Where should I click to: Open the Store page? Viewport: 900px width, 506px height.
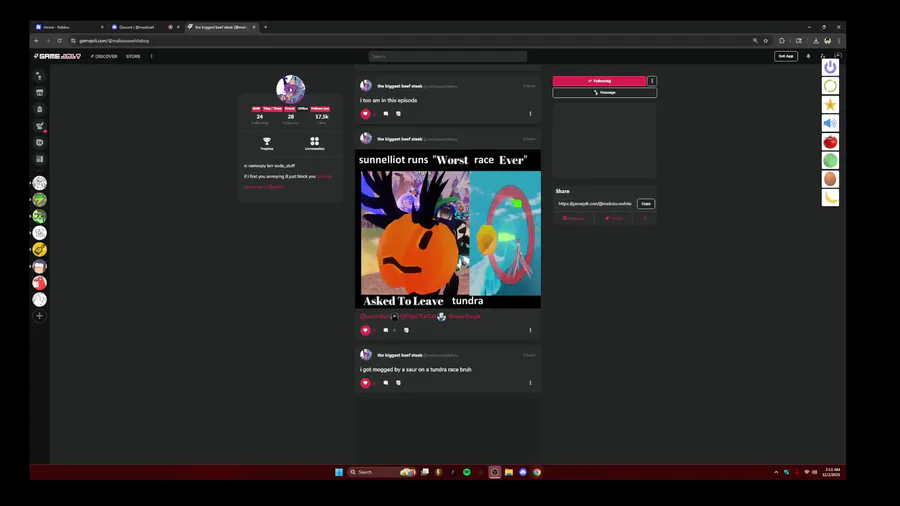(x=133, y=56)
